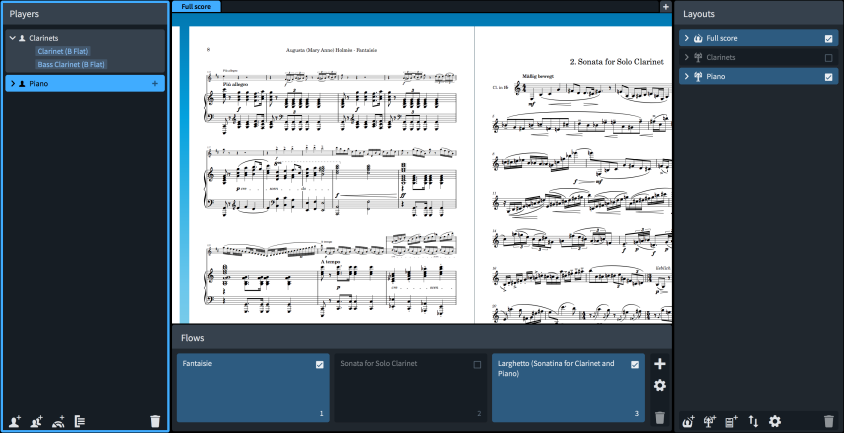
Task: Expand the Clarinets layout entry
Action: [686, 57]
